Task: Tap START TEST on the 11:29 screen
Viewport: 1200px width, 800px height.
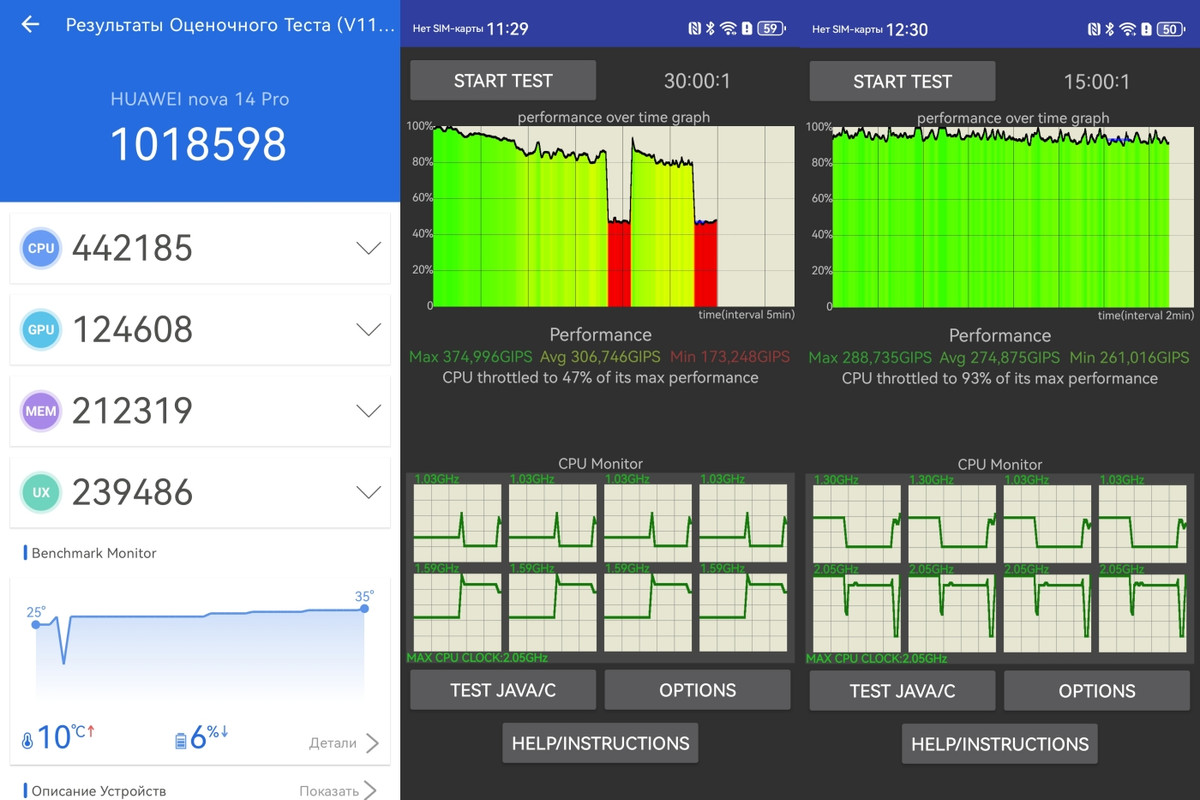Action: (x=503, y=81)
